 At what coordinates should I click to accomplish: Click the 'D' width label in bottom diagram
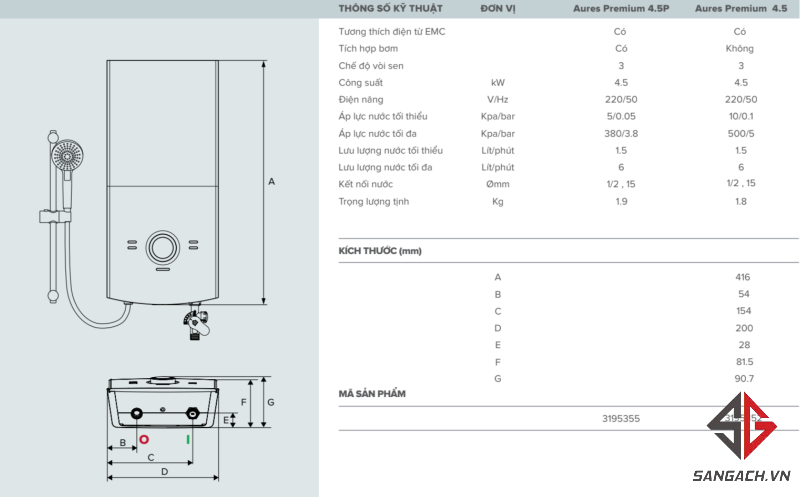coord(164,472)
